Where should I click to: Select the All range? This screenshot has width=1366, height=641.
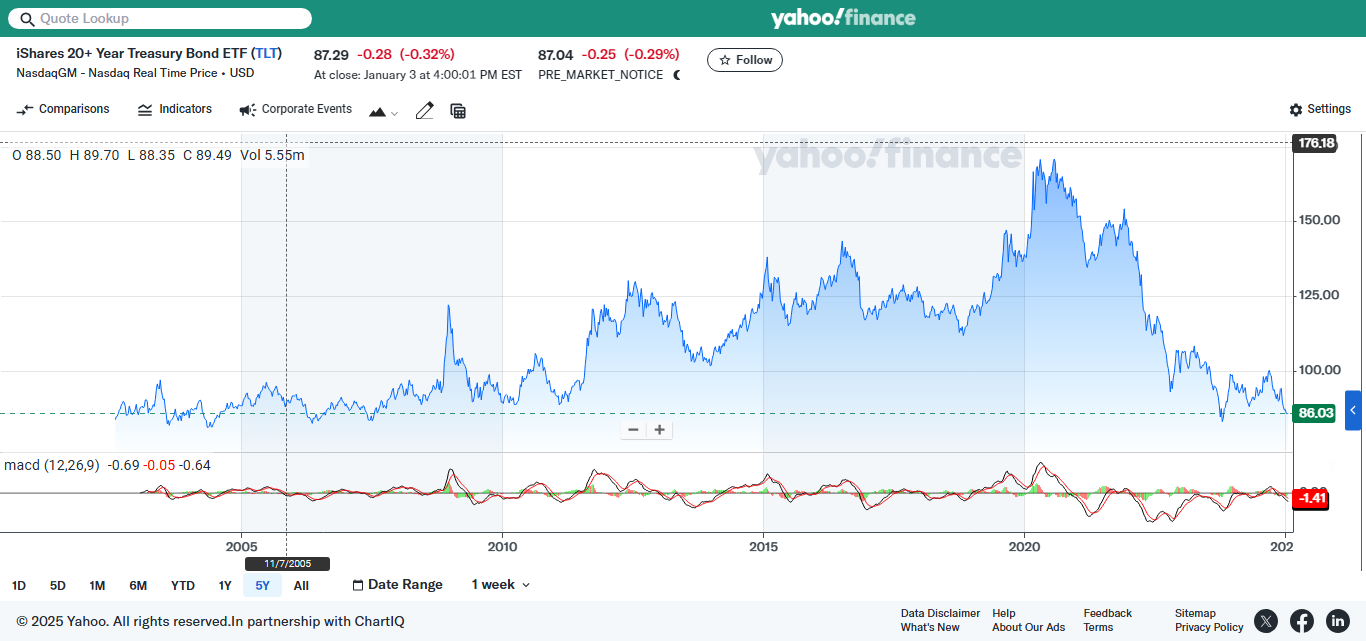[301, 586]
